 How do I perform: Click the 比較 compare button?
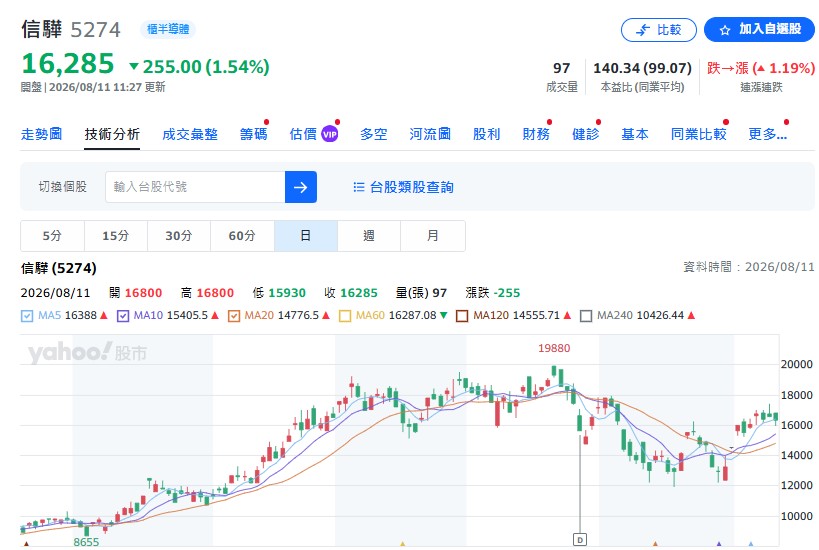pos(658,30)
